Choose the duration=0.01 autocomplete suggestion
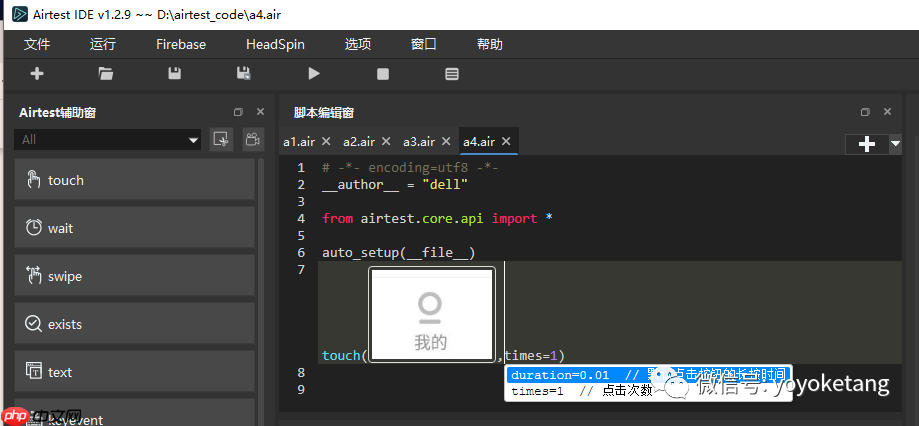 pyautogui.click(x=648, y=375)
